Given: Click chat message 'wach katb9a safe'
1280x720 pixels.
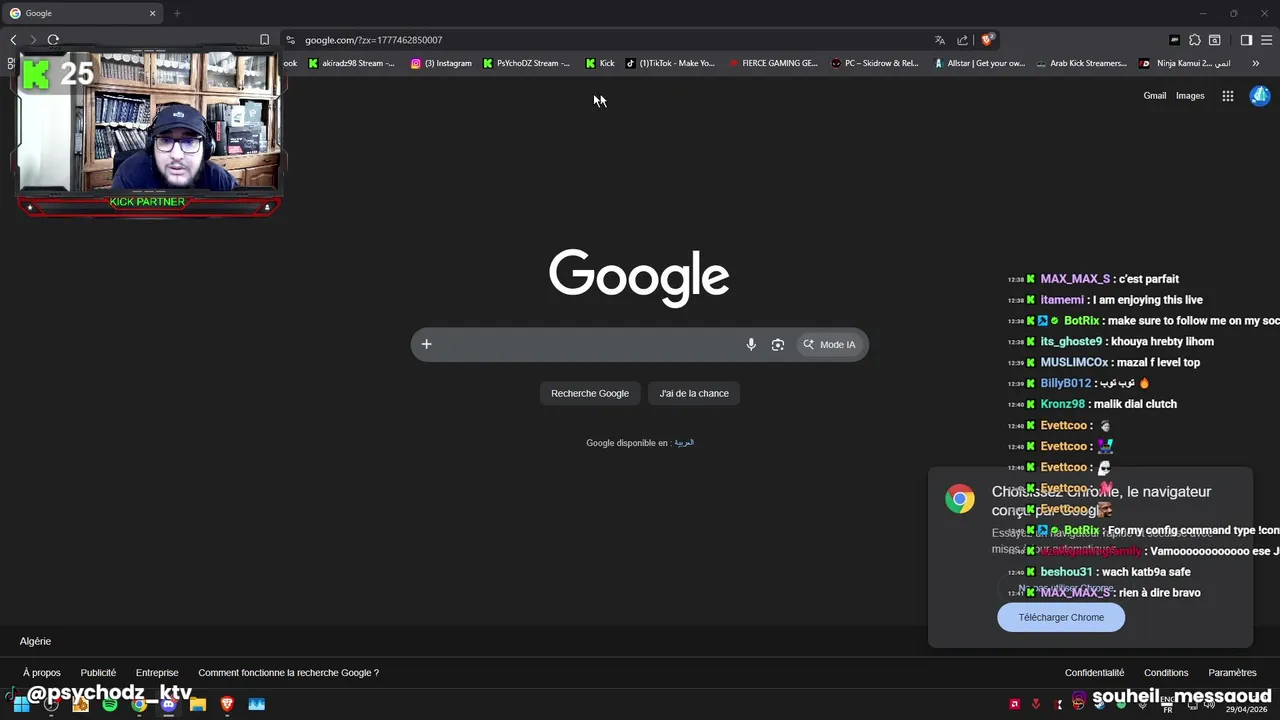Looking at the screenshot, I should [1146, 572].
